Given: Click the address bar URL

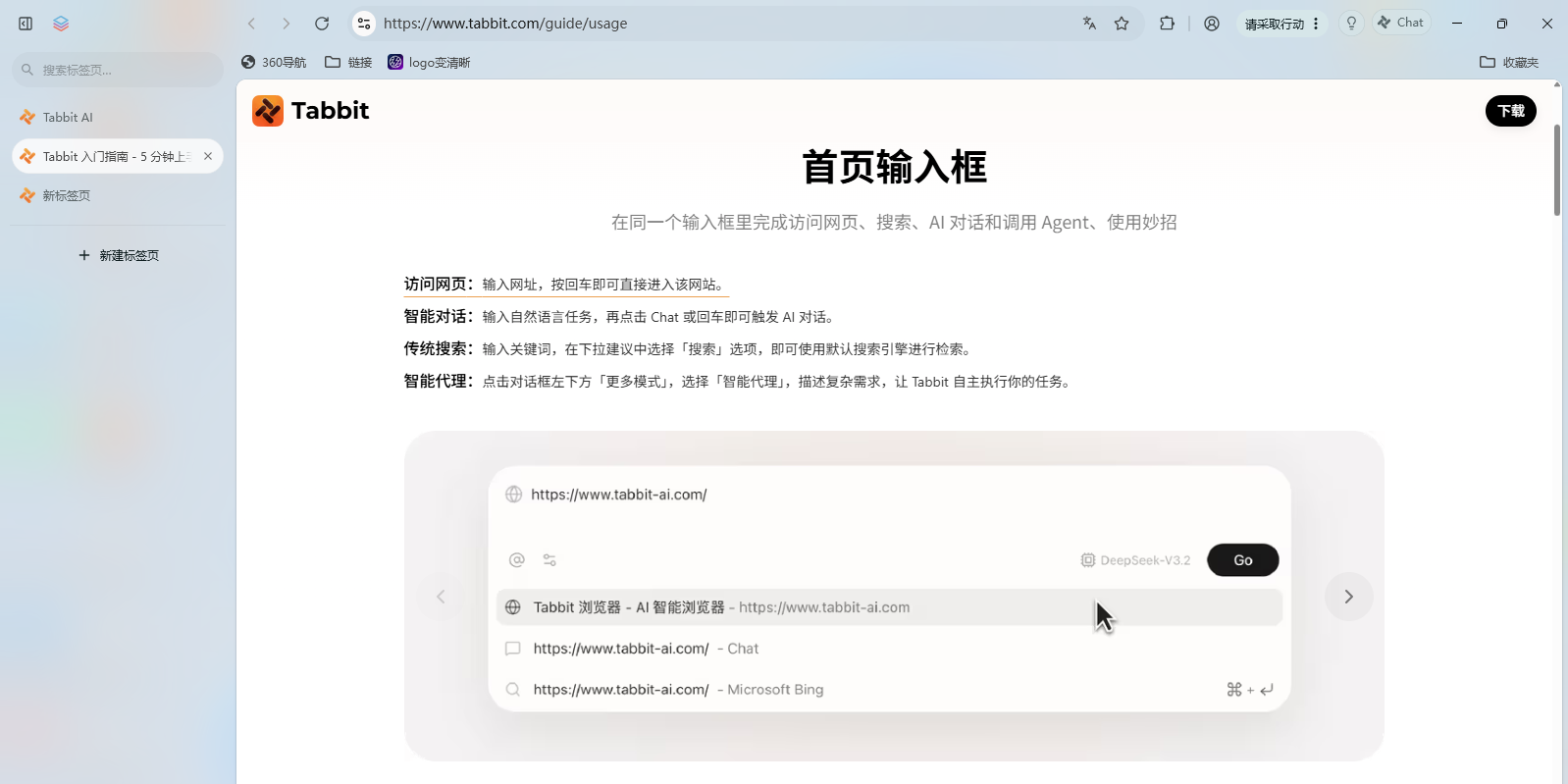Looking at the screenshot, I should point(505,24).
